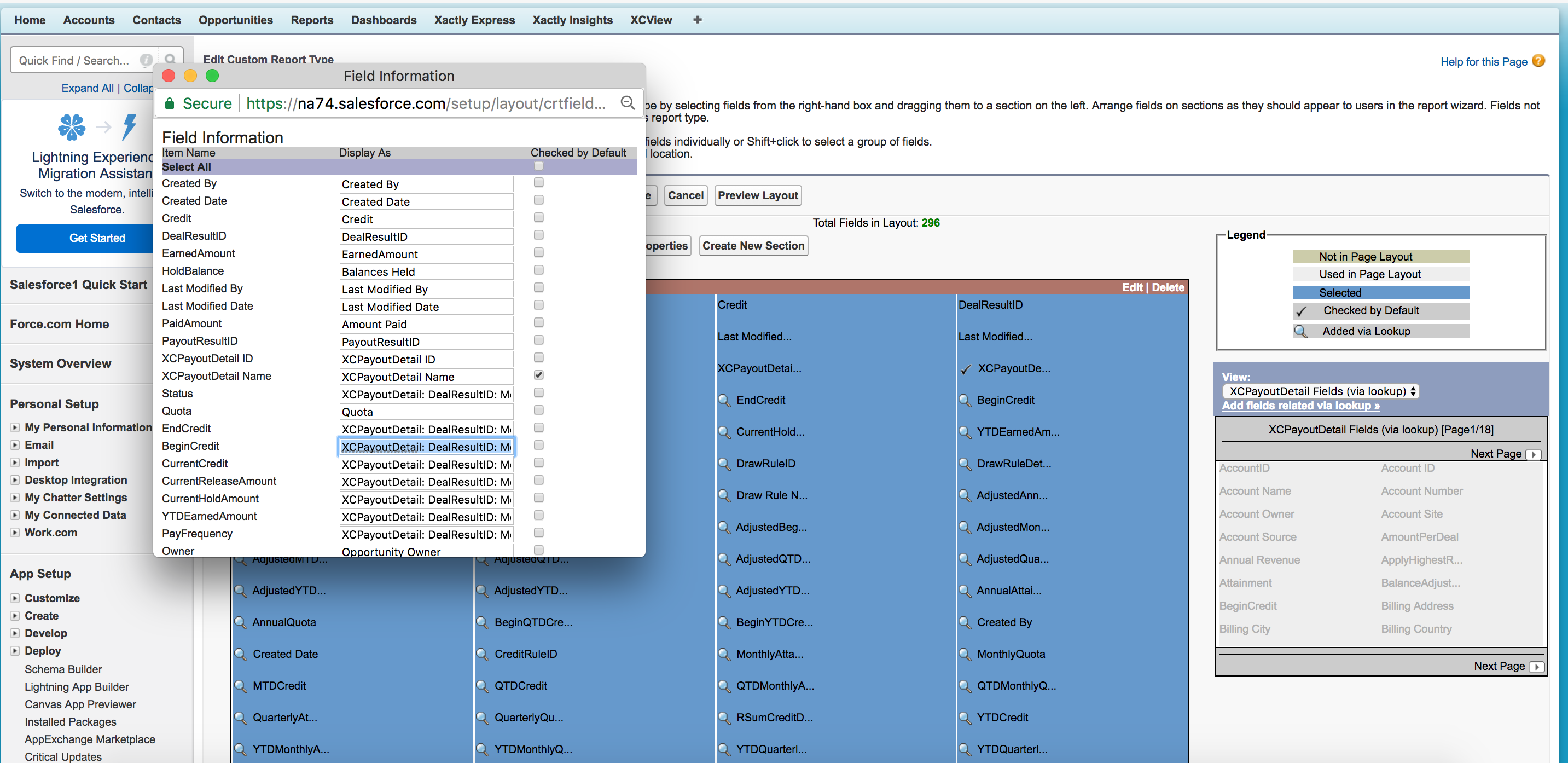Click the lookup icon beside MonthlyQuota field

point(966,655)
